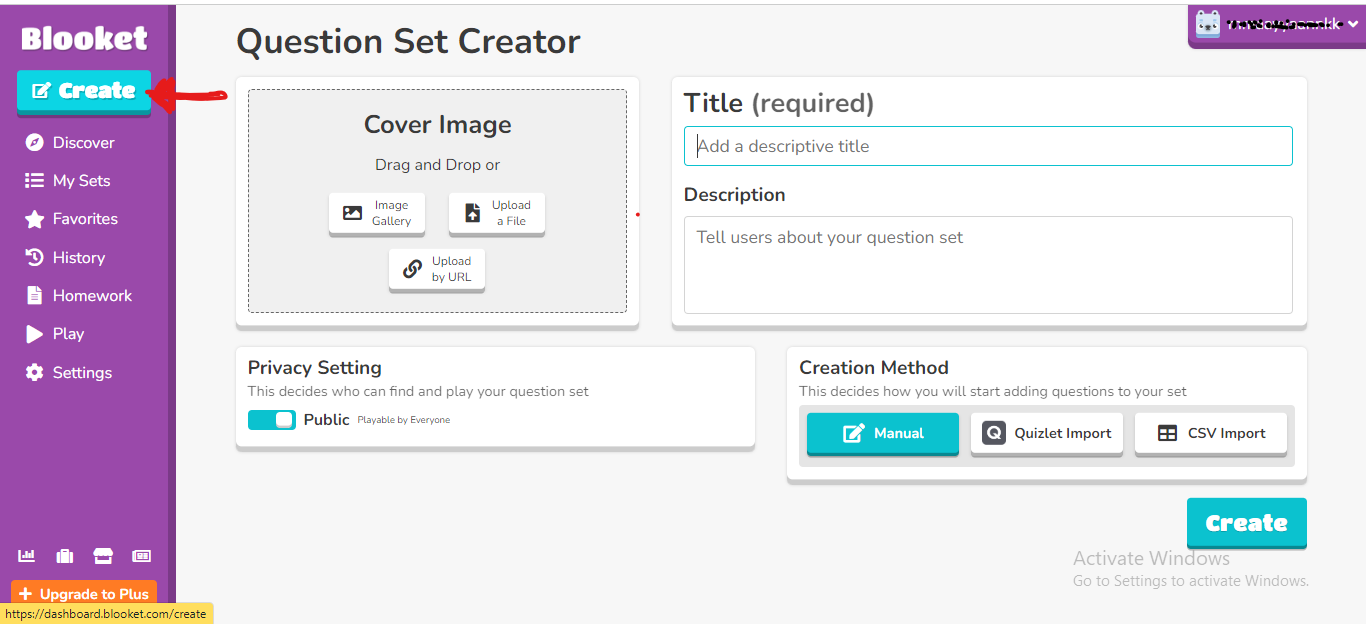
Task: Open History from the sidebar
Action: 65,258
